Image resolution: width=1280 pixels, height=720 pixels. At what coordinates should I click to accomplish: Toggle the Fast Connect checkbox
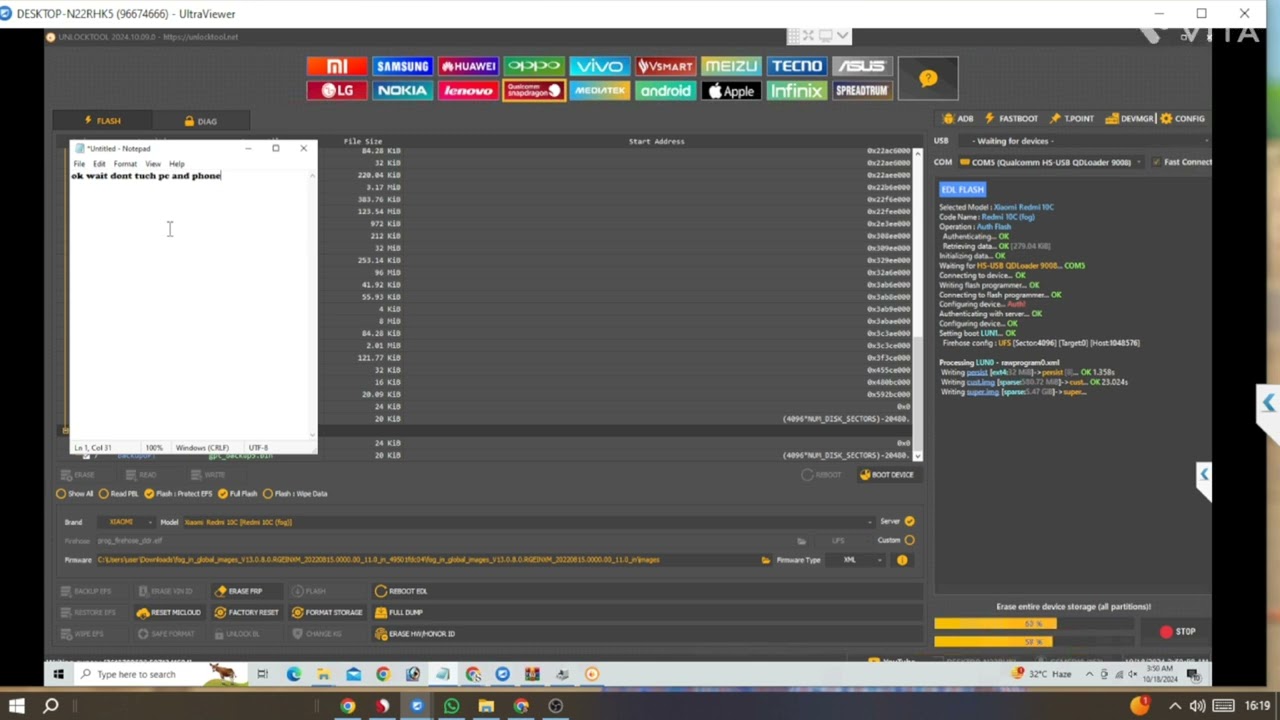[1182, 162]
